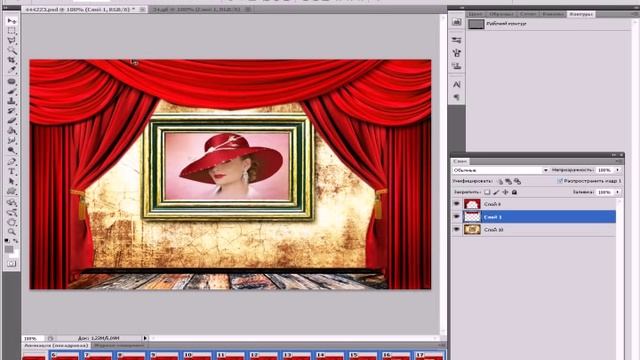Hide the selected Слой 1 layer
Image resolution: width=640 pixels, height=360 pixels.
point(457,217)
